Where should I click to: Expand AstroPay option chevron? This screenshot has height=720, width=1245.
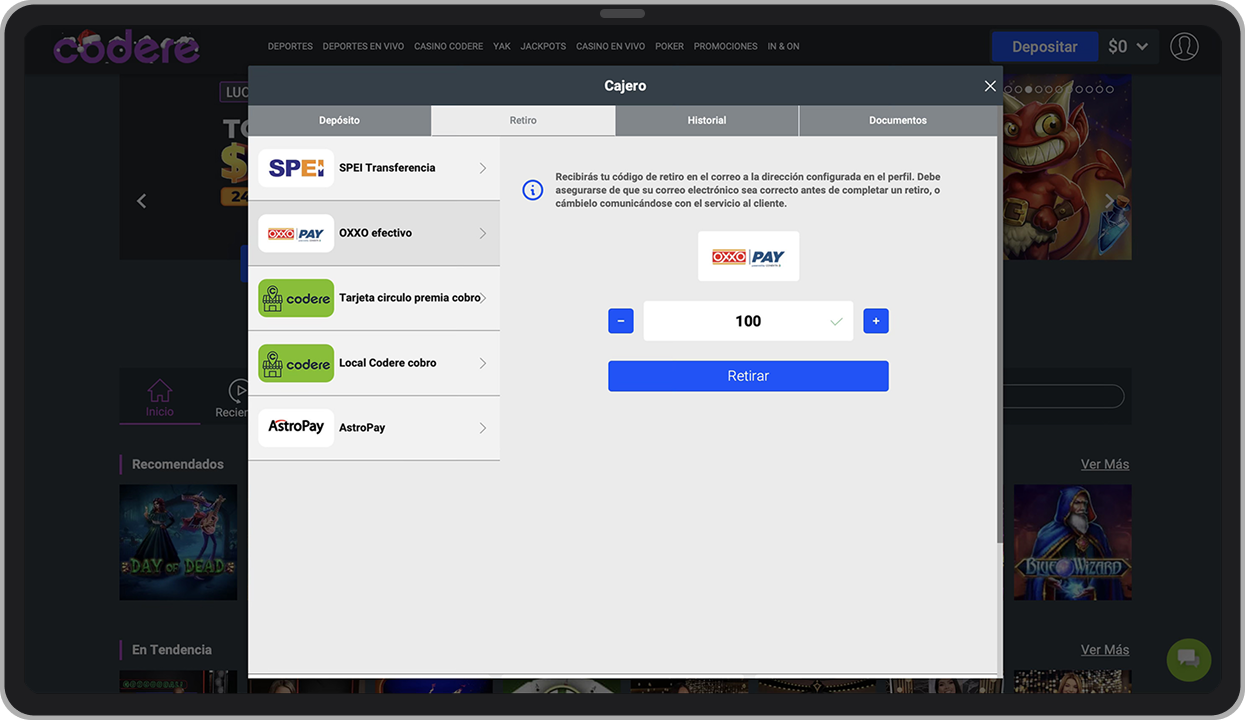(483, 428)
